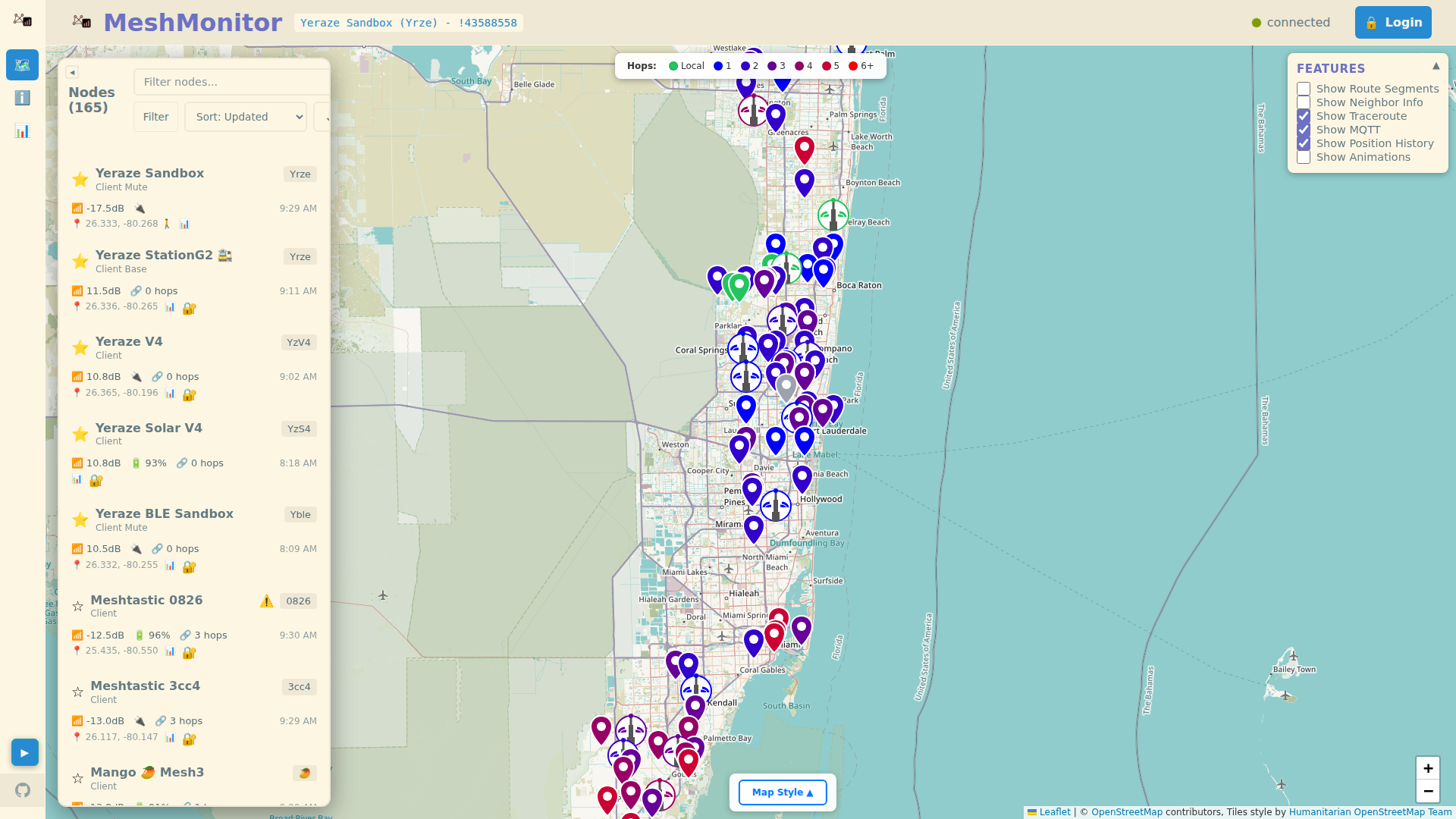Open the map view in the sidebar
The height and width of the screenshot is (819, 1456).
click(x=22, y=65)
